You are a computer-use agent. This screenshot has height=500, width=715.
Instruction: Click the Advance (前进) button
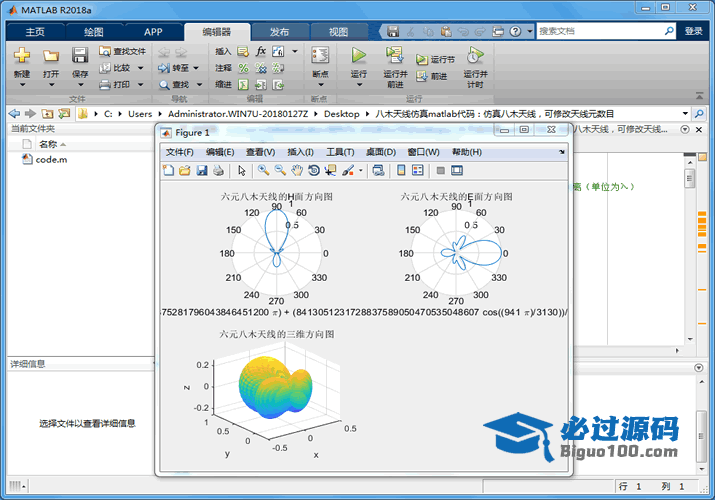point(431,76)
